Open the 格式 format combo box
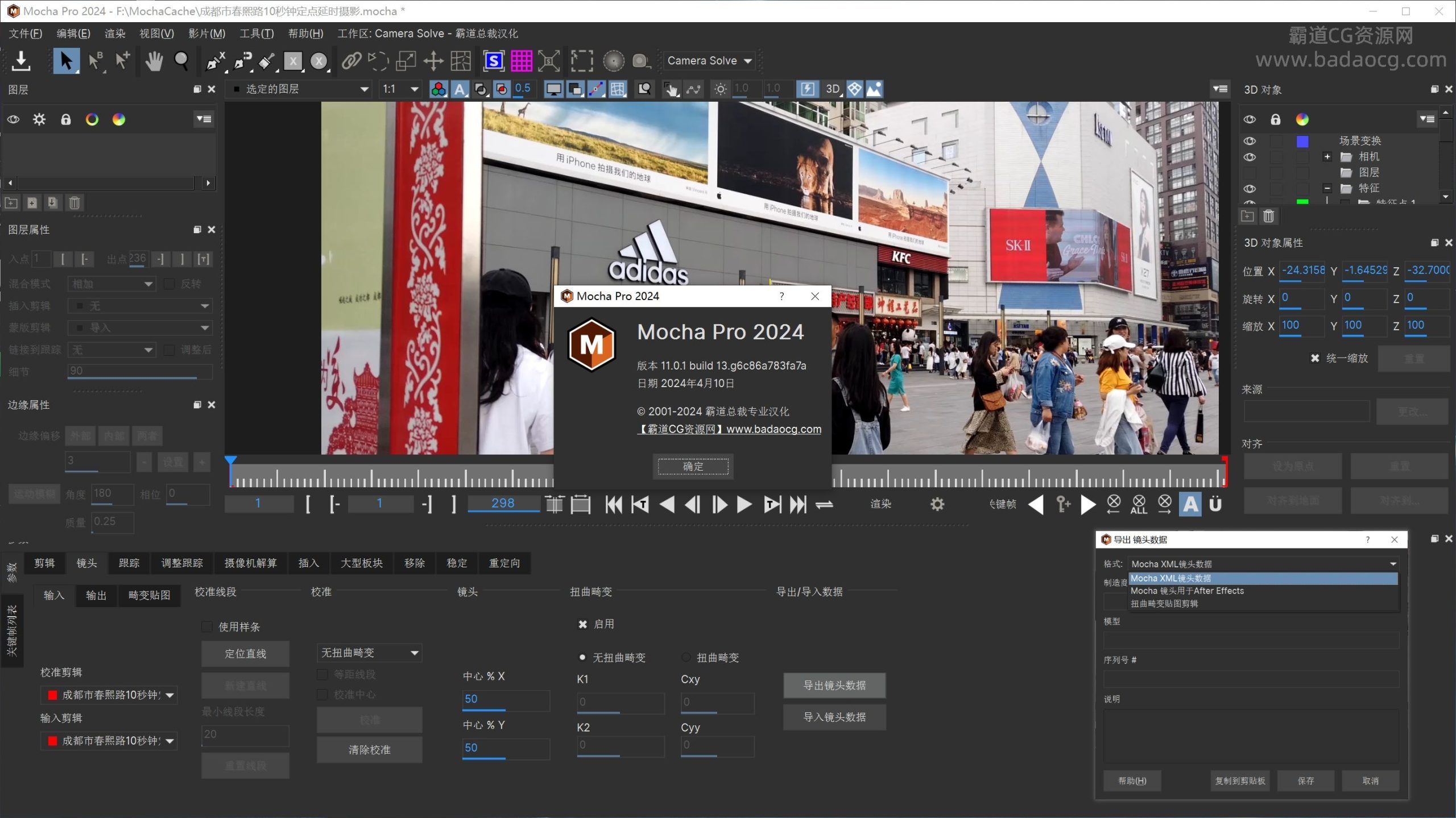The width and height of the screenshot is (1456, 818). pyautogui.click(x=1263, y=564)
